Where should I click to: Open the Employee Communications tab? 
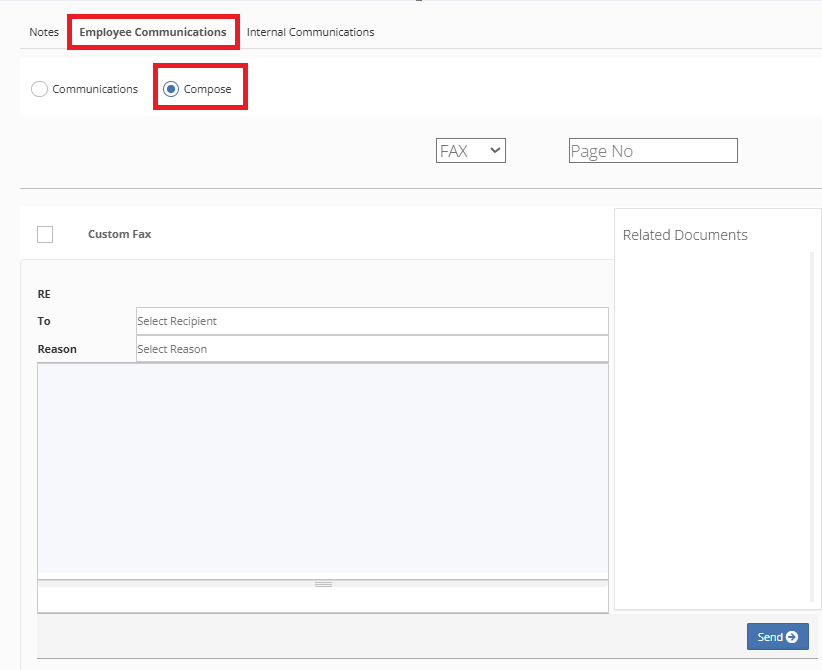153,32
